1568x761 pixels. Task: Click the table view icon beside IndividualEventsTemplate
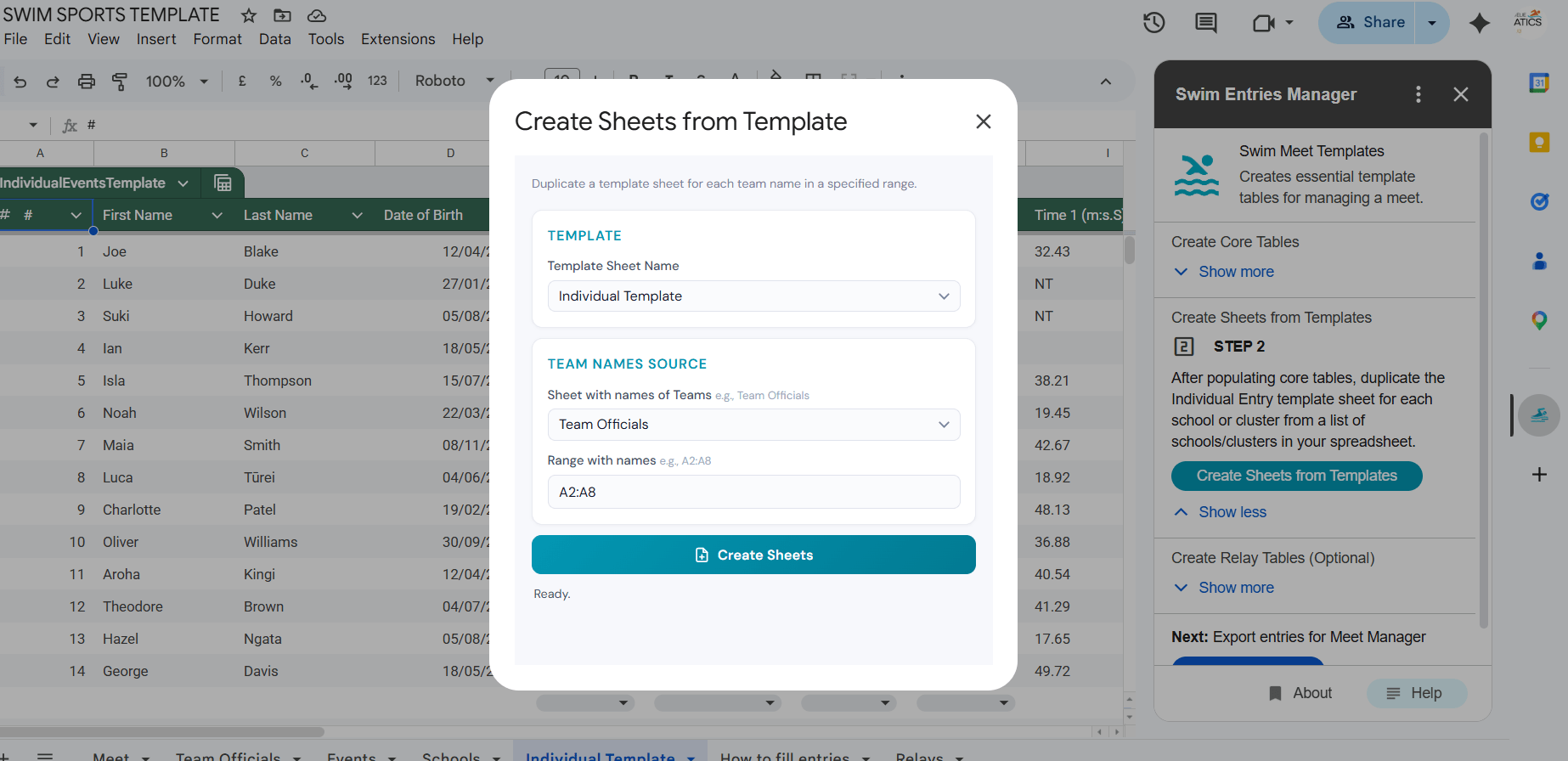223,183
